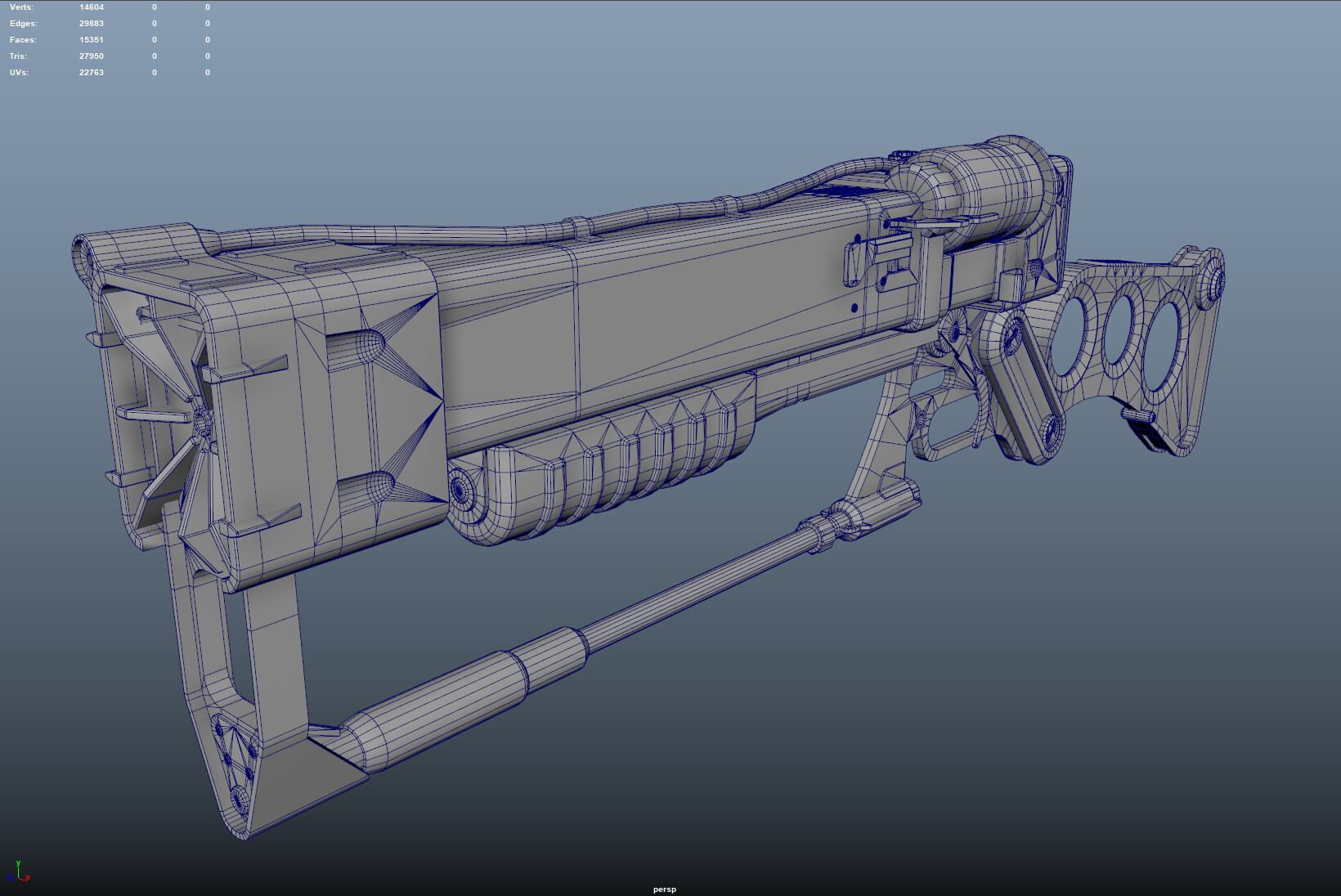Screen dimensions: 1341x896
Task: Click the Z axis on the view gizmo
Action: (x=10, y=877)
